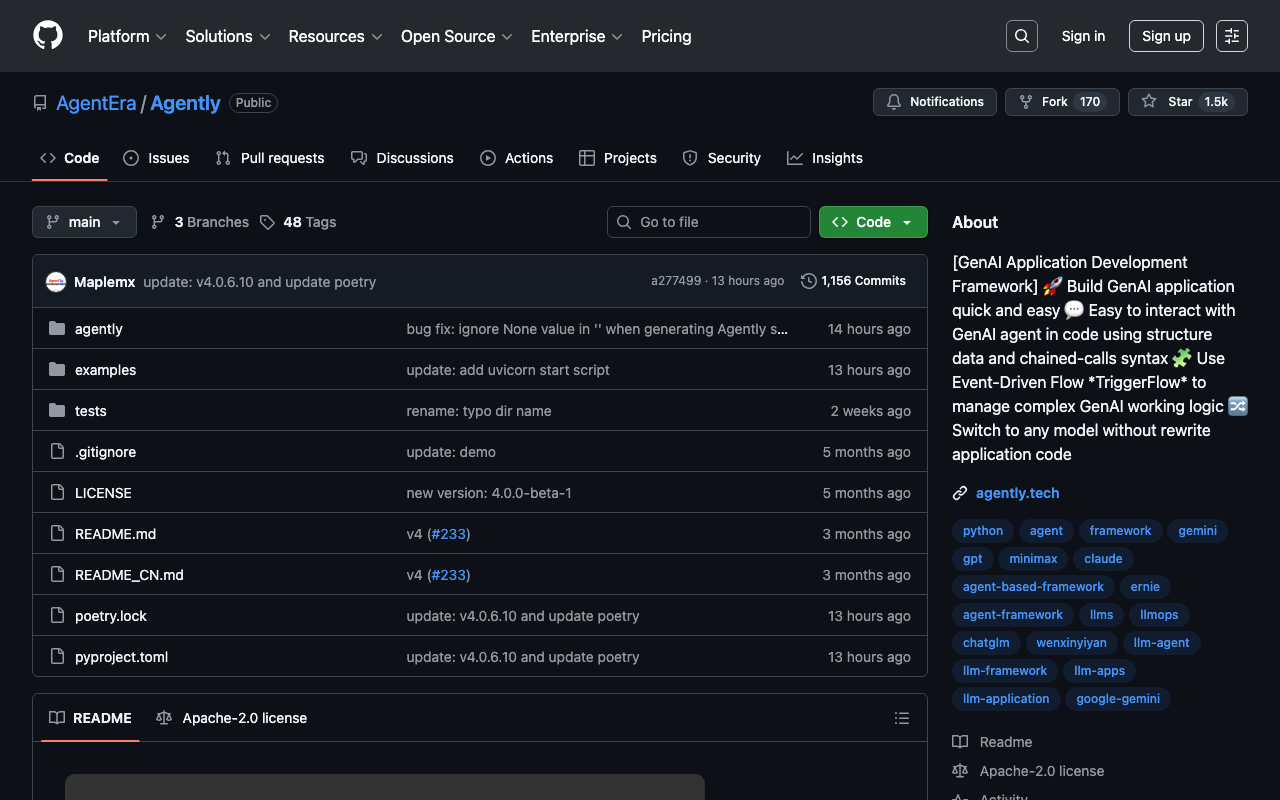Expand the green Code dropdown
The height and width of the screenshot is (800, 1280).
872,222
